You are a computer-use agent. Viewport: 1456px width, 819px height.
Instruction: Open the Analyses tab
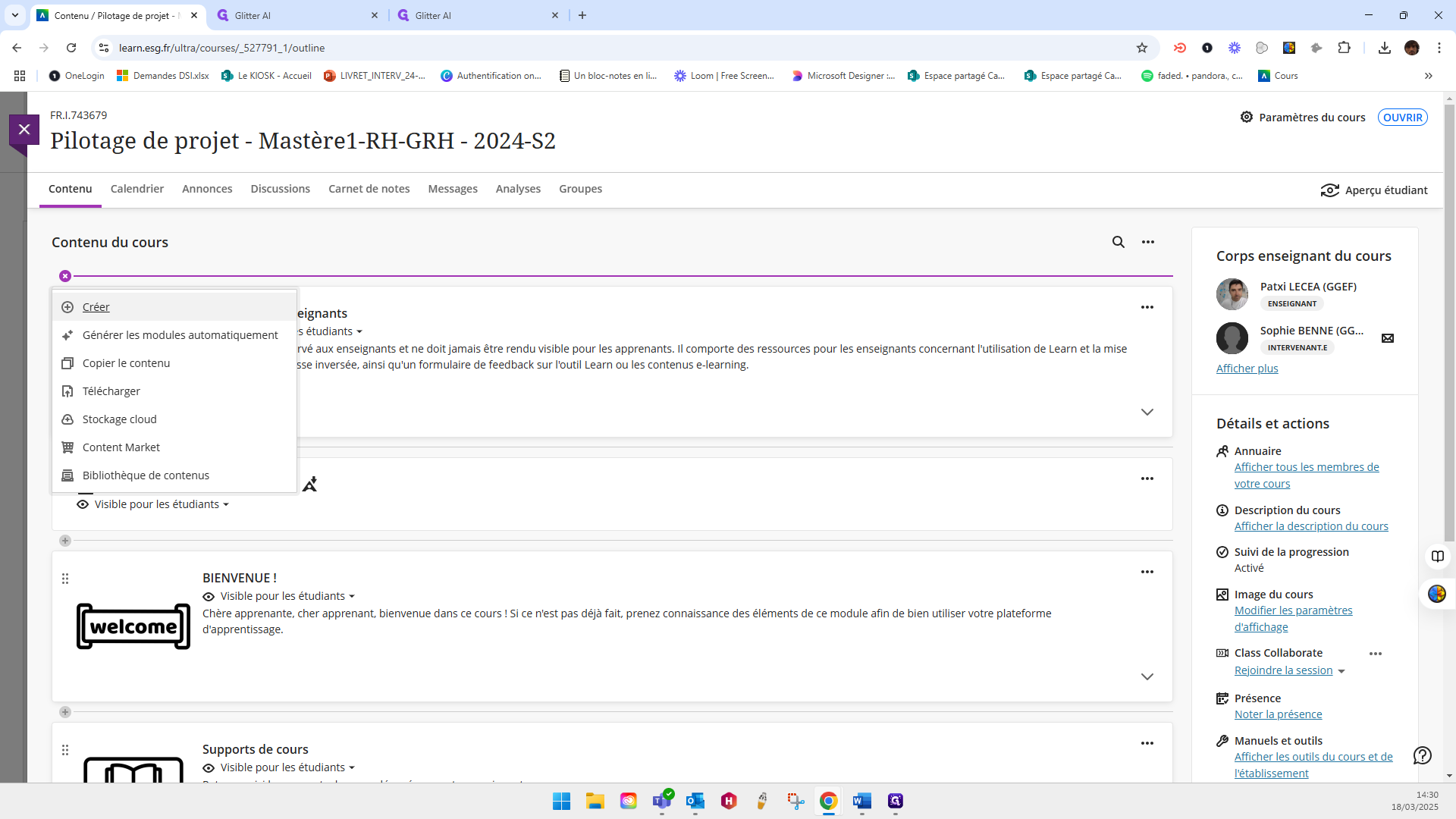(x=518, y=189)
